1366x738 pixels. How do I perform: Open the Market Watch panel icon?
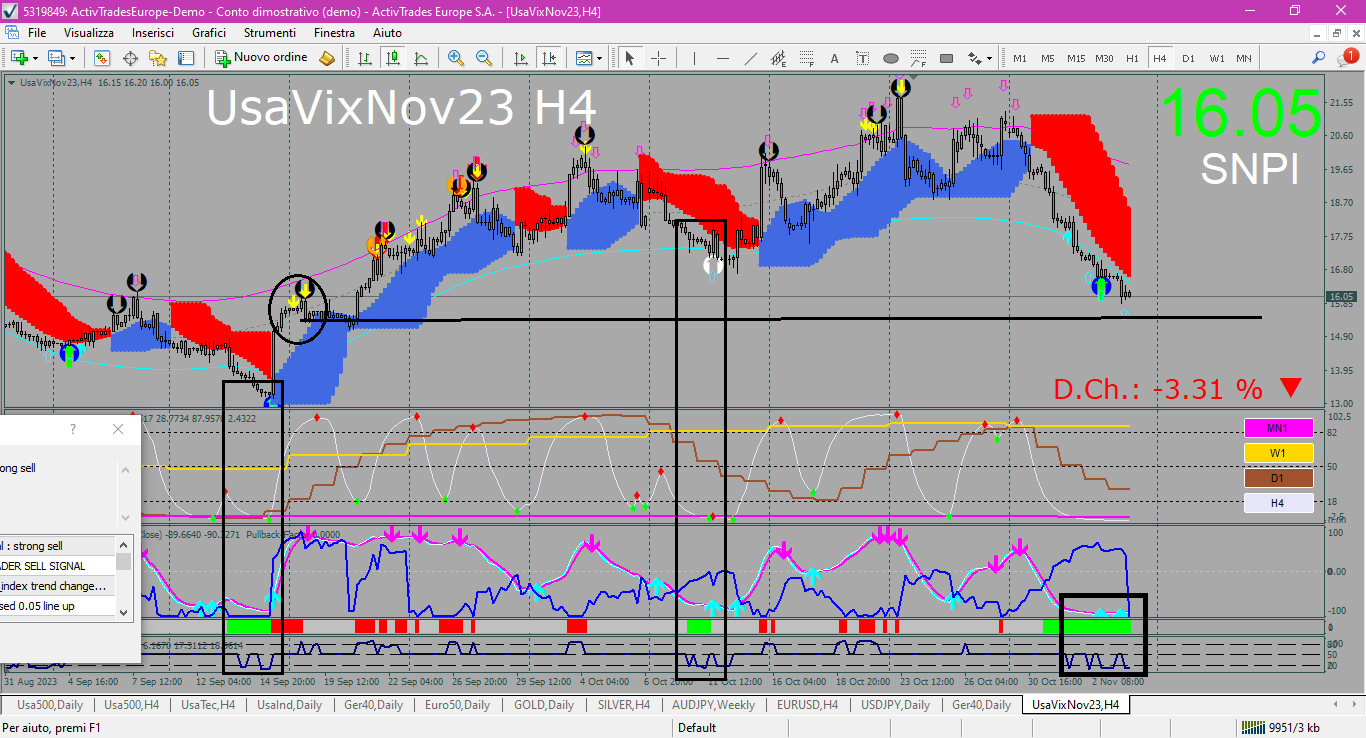(102, 58)
